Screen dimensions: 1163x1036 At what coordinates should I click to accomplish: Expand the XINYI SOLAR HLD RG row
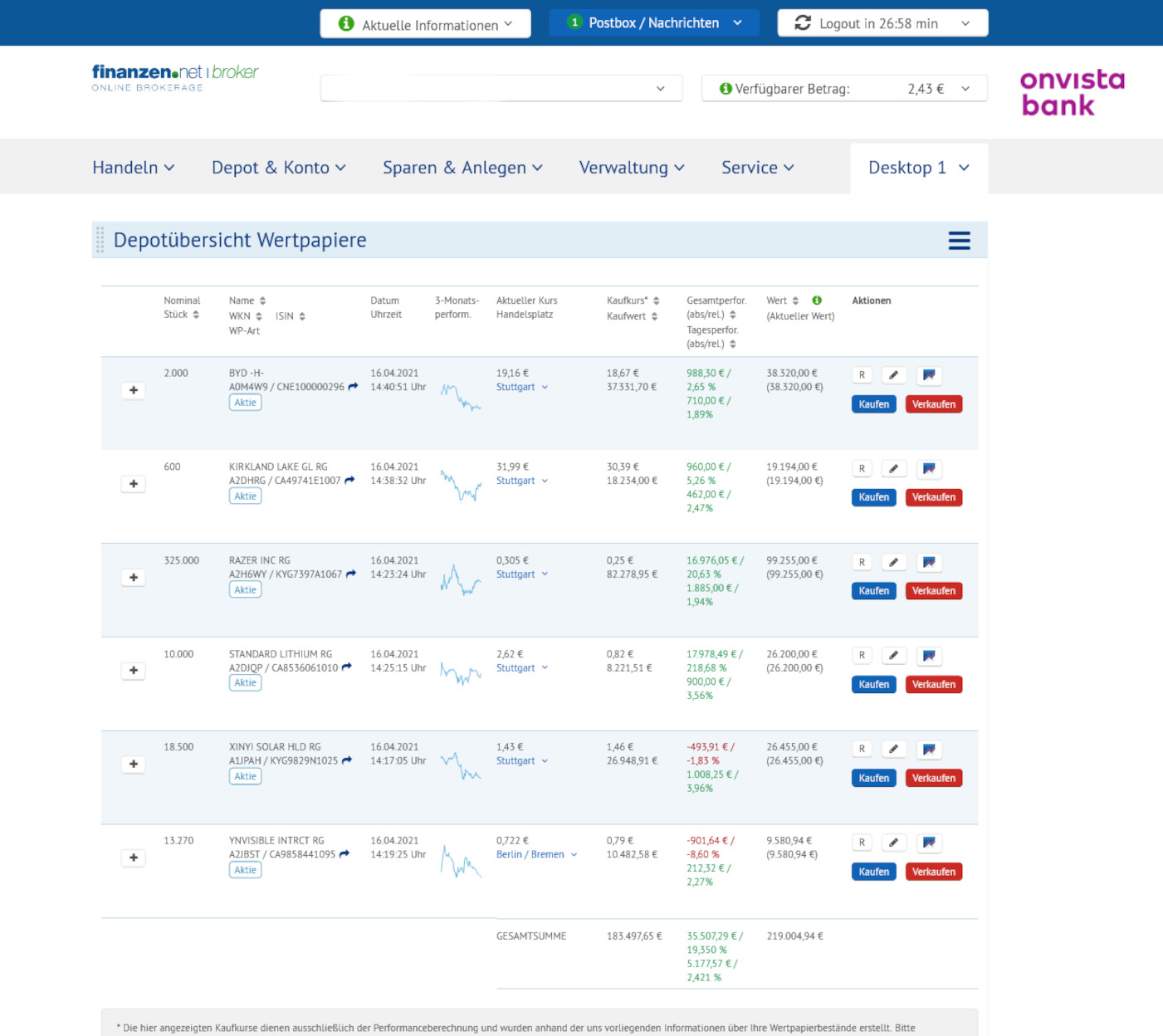pos(134,764)
